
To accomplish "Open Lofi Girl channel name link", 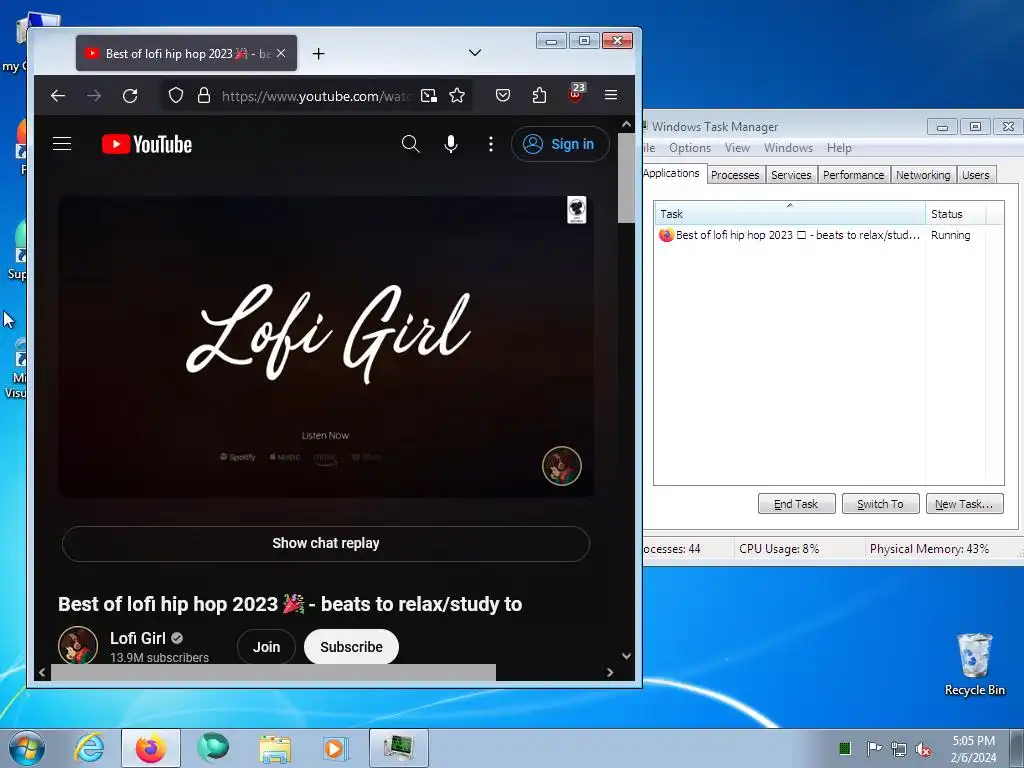I will pos(138,638).
